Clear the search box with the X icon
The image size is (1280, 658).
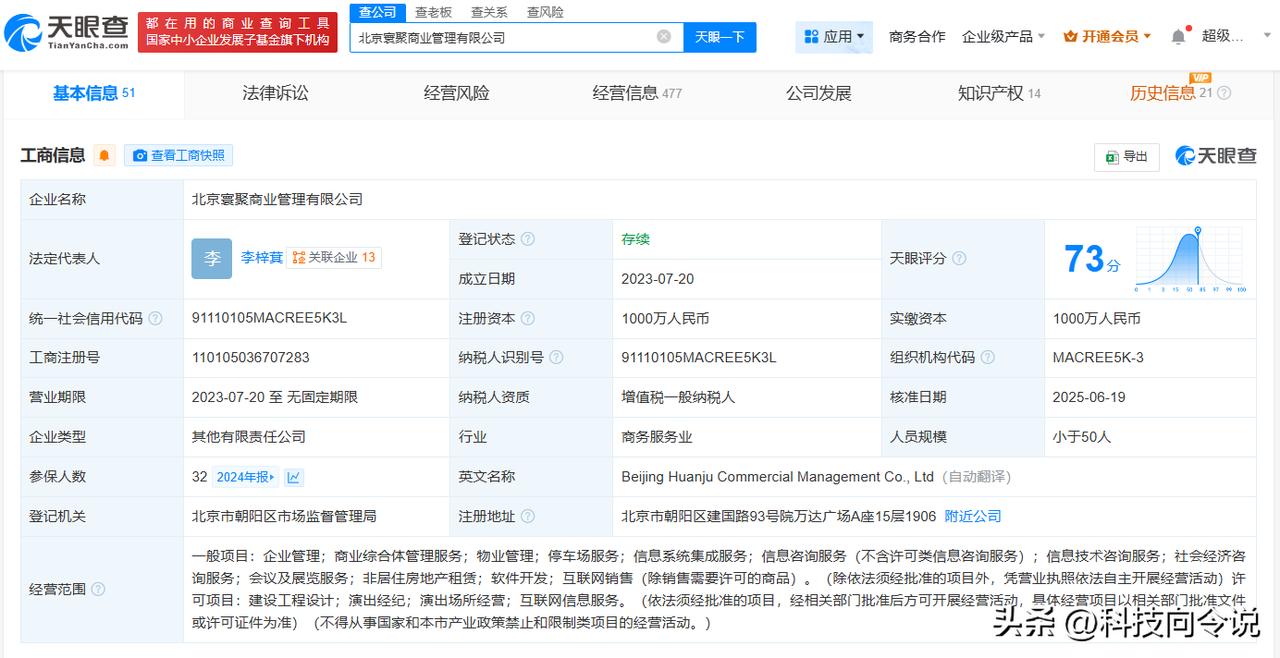(664, 37)
